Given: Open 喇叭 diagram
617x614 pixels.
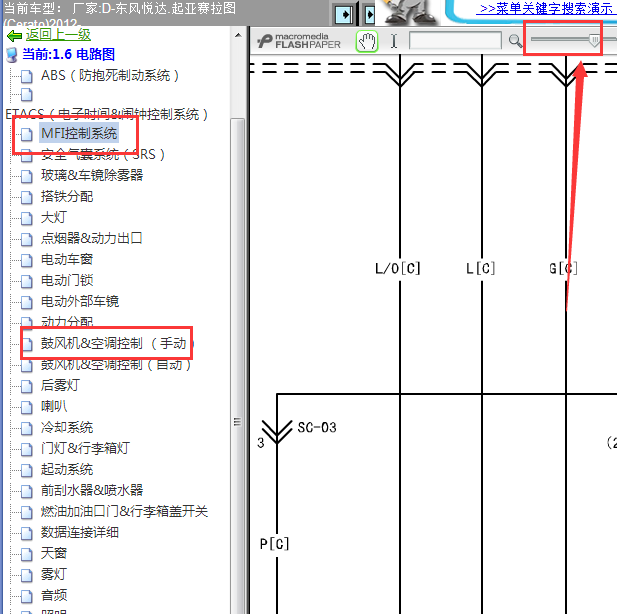Looking at the screenshot, I should point(54,406).
